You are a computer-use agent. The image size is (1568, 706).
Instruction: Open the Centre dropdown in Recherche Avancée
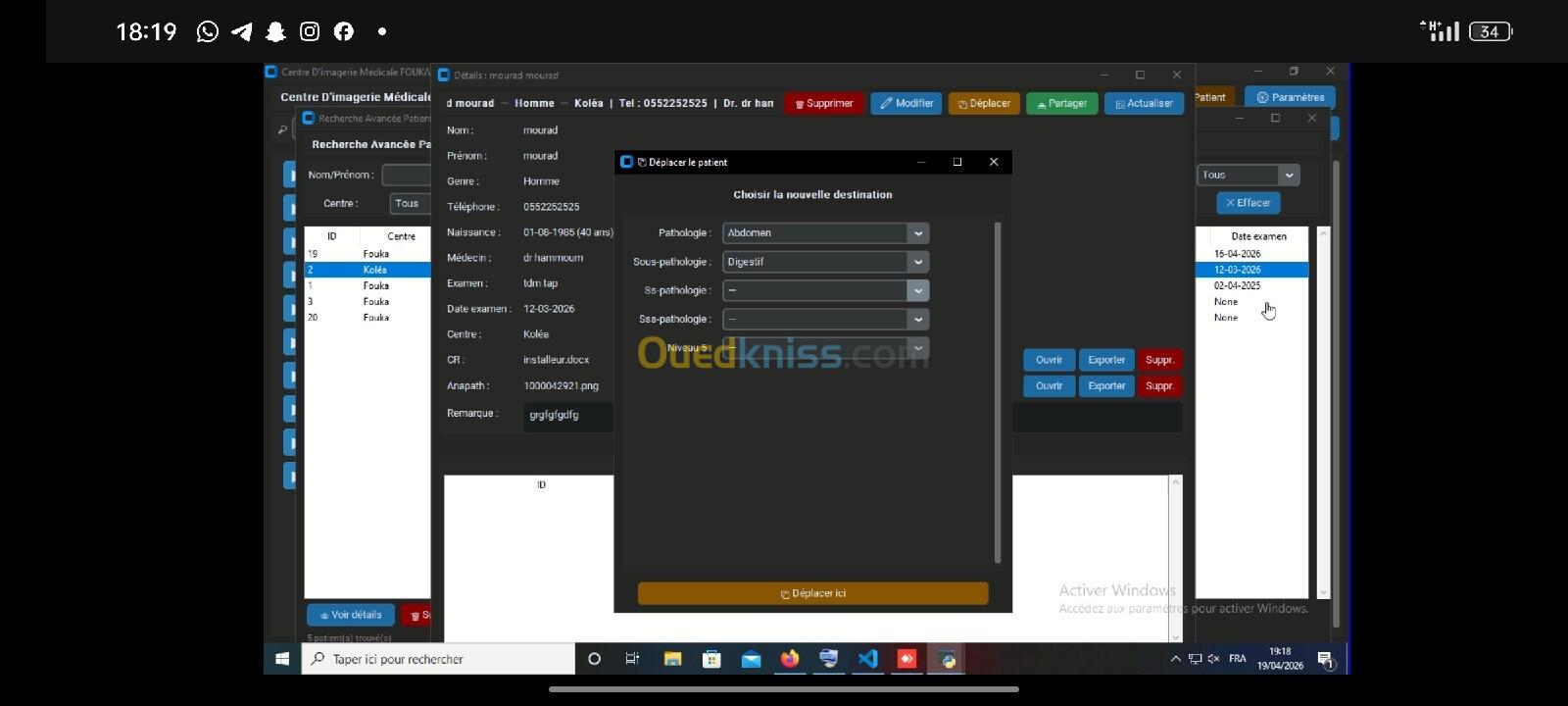[x=411, y=203]
